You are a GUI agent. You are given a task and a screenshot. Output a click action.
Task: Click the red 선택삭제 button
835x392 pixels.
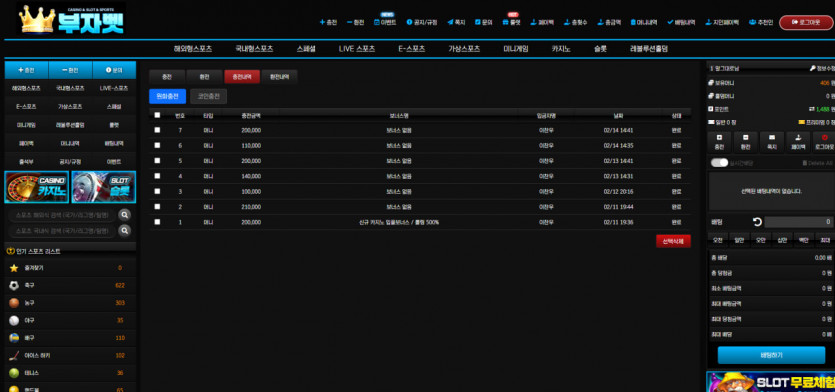tap(673, 241)
